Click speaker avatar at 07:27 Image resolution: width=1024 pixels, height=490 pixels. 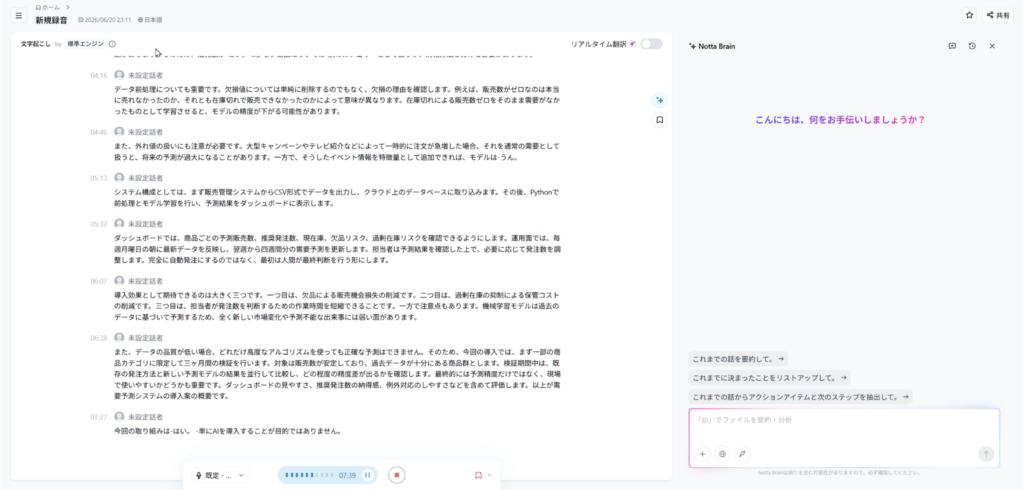(119, 416)
